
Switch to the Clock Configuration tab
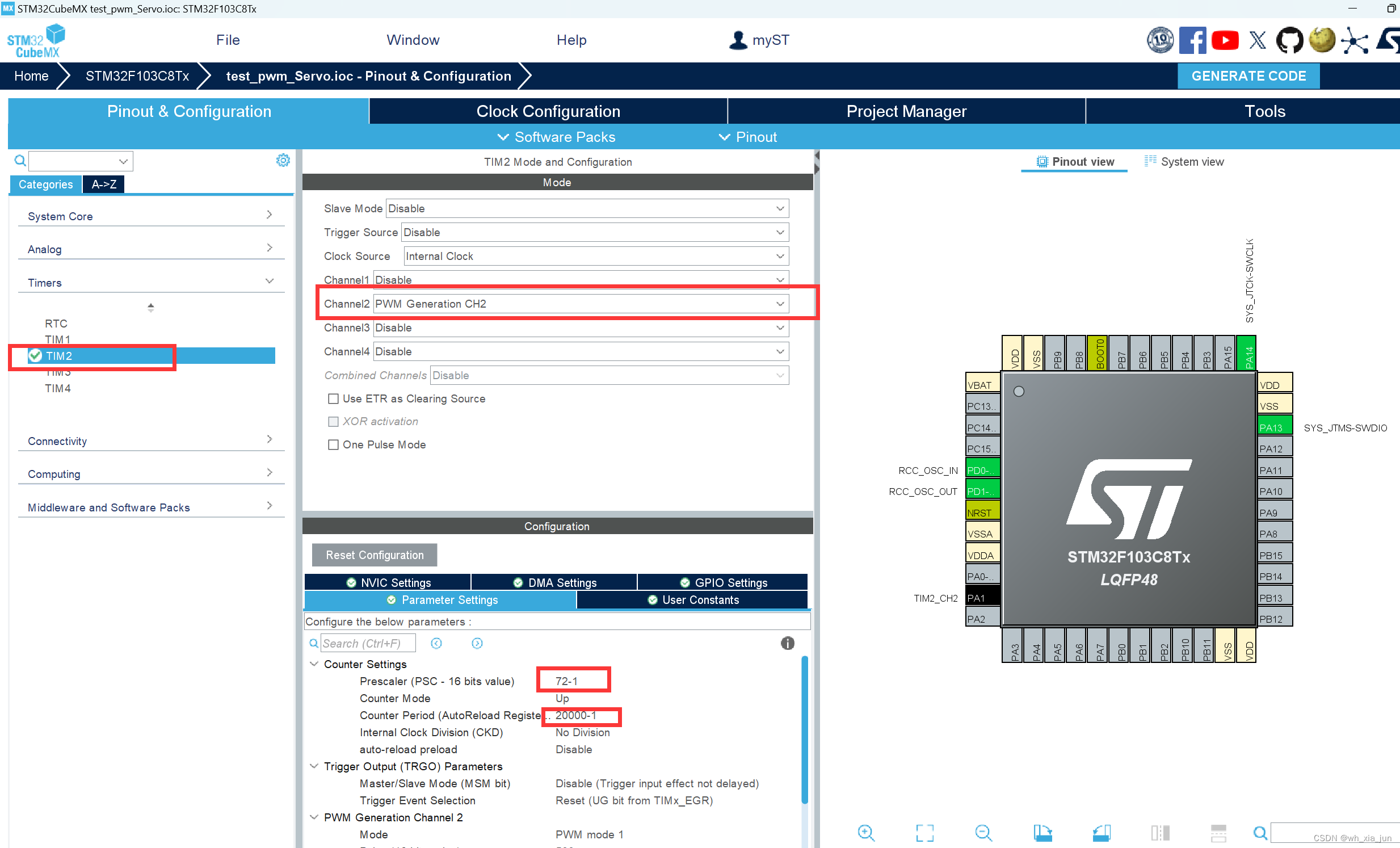pos(548,111)
